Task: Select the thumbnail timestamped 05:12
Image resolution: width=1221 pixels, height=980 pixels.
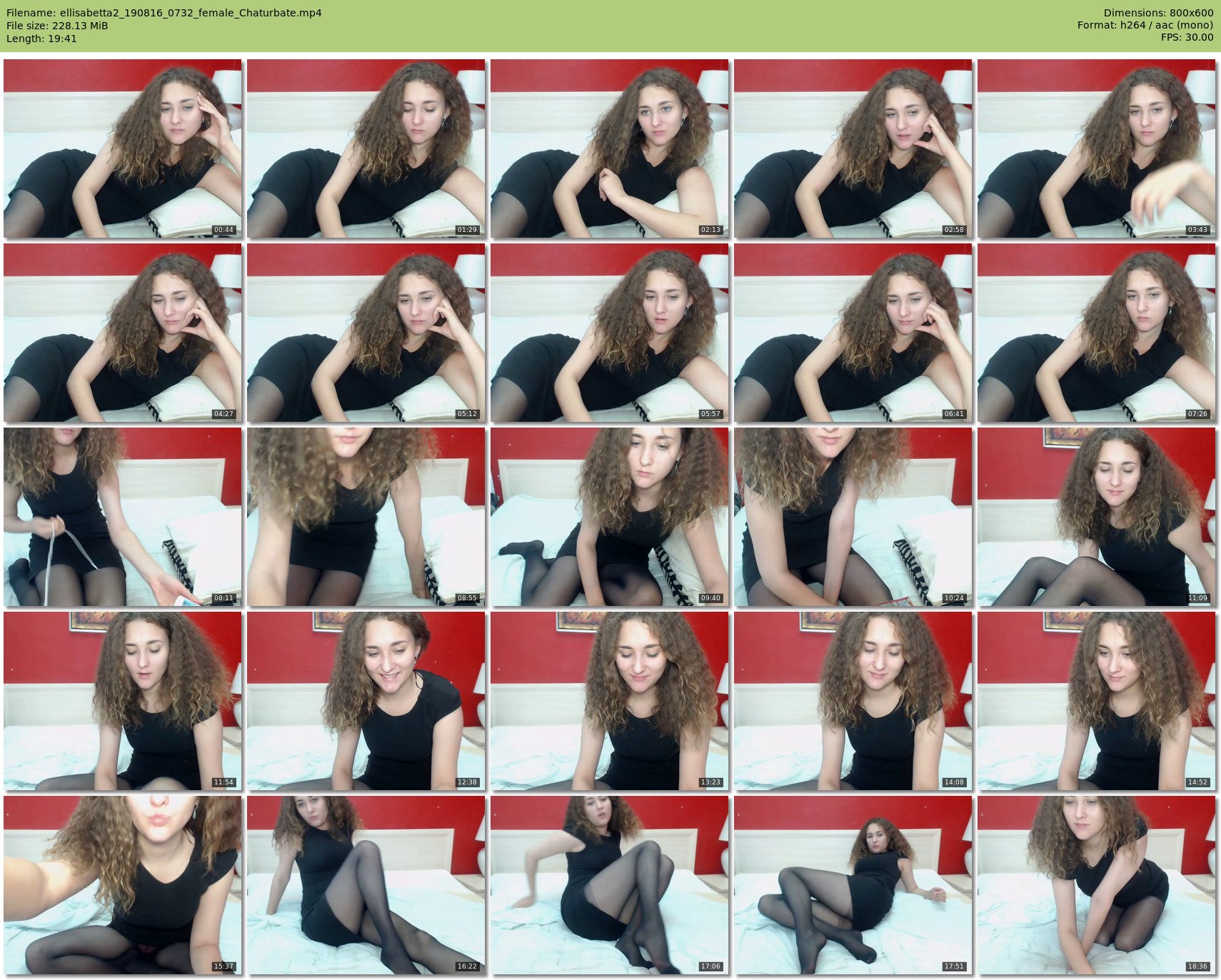Action: 366,333
